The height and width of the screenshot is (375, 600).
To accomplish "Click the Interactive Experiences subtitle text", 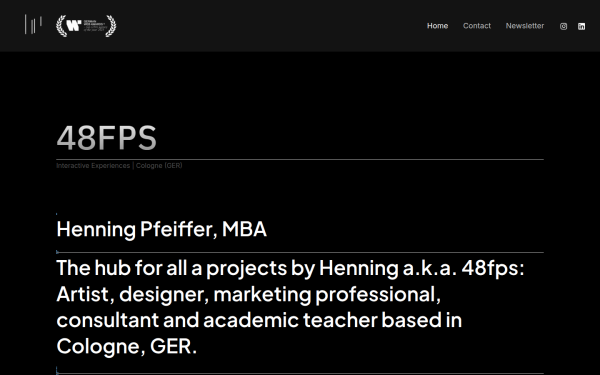I will 93,166.
